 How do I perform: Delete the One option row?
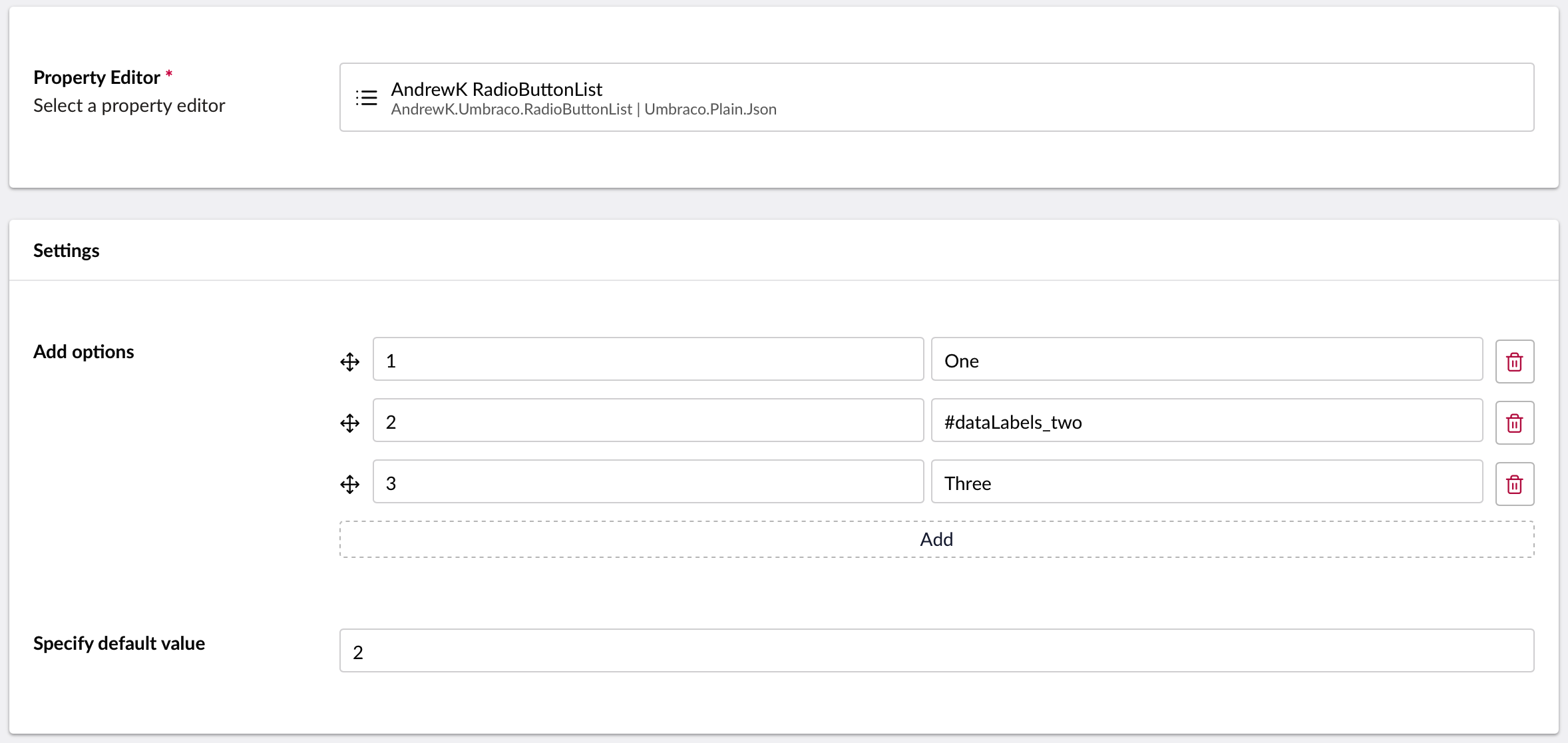(1514, 362)
